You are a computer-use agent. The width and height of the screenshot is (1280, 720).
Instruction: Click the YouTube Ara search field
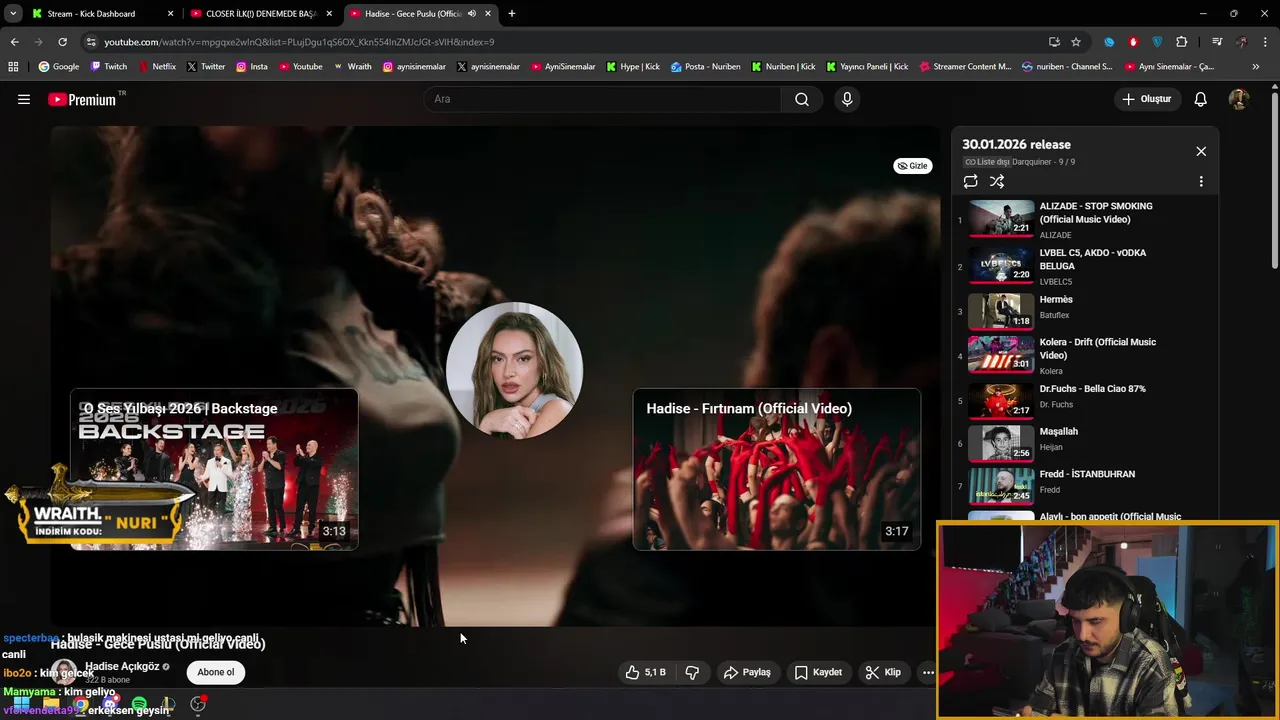click(x=602, y=99)
